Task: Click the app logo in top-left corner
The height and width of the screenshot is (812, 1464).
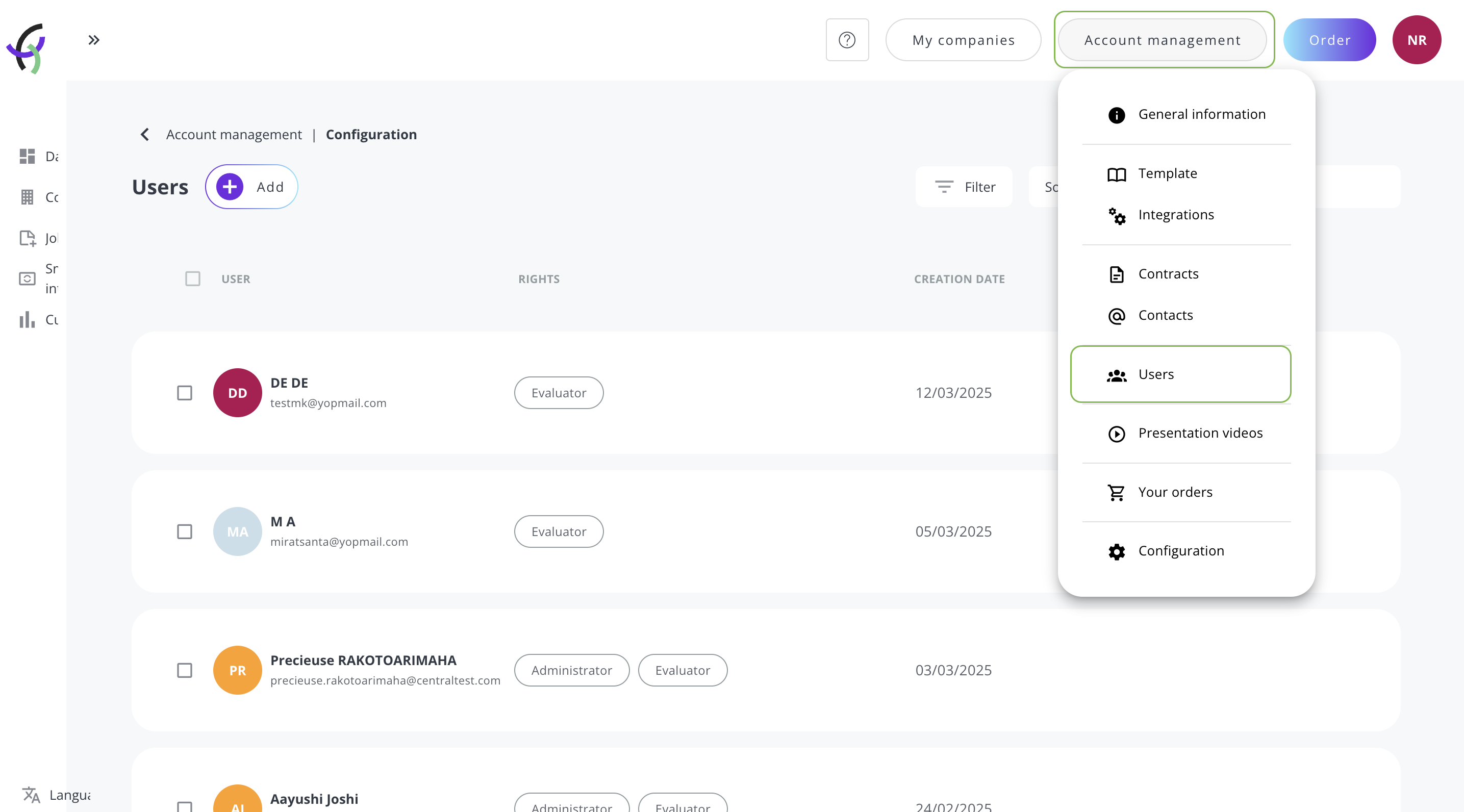Action: pyautogui.click(x=27, y=48)
